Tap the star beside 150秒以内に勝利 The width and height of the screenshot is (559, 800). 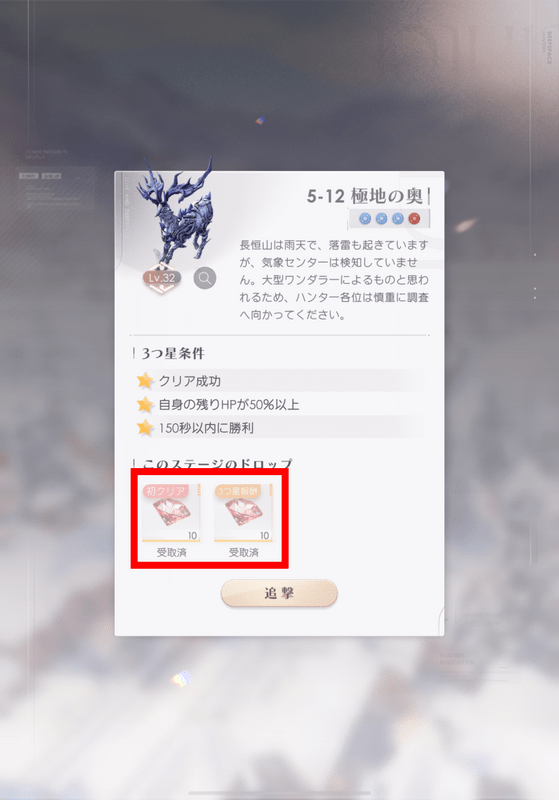pyautogui.click(x=145, y=428)
